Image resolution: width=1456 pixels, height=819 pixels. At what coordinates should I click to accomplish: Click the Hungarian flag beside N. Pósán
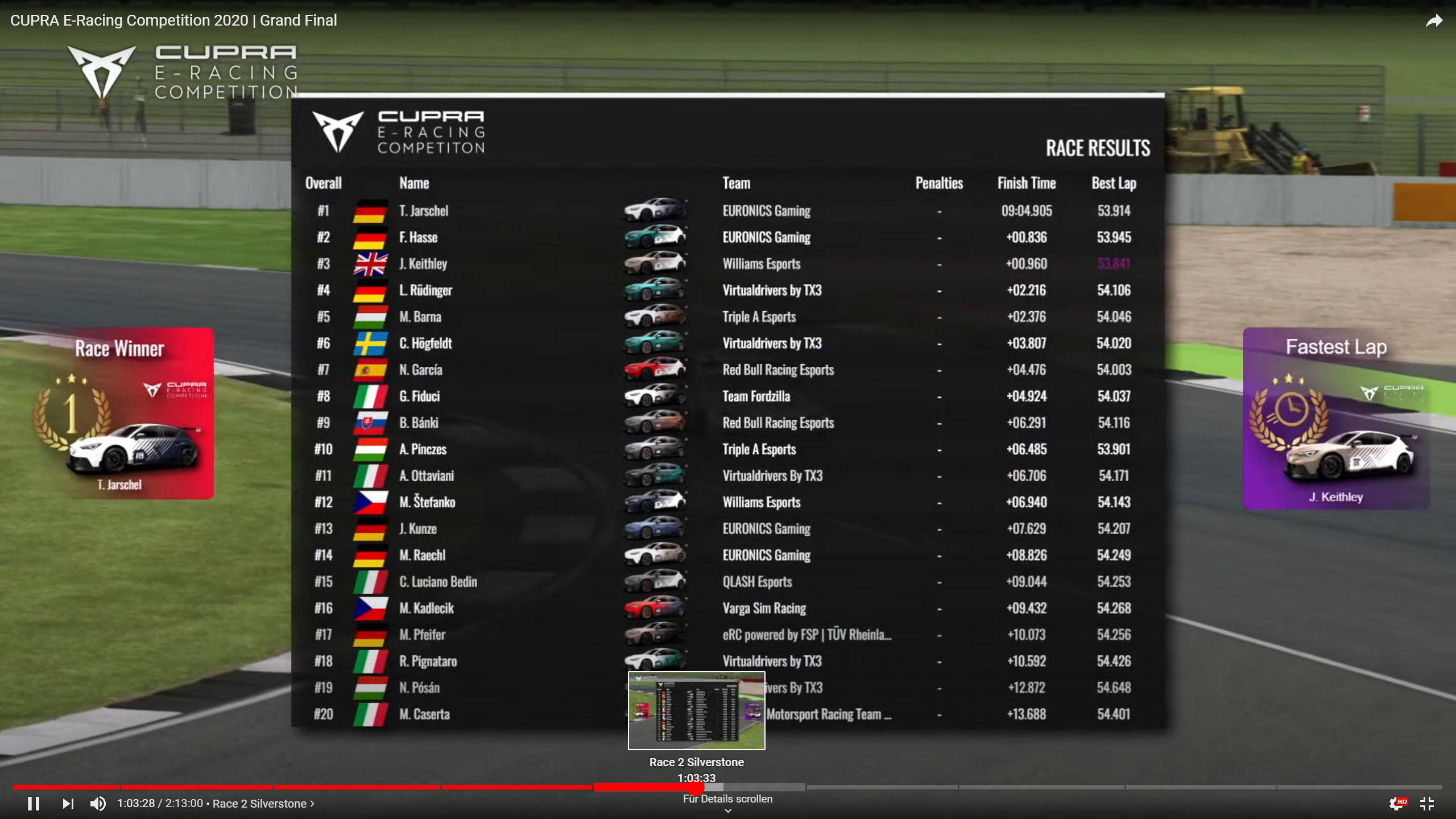click(370, 688)
